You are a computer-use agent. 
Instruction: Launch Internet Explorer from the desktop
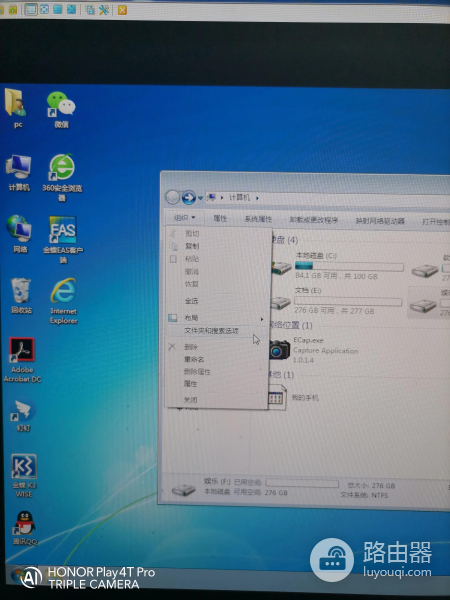(64, 301)
